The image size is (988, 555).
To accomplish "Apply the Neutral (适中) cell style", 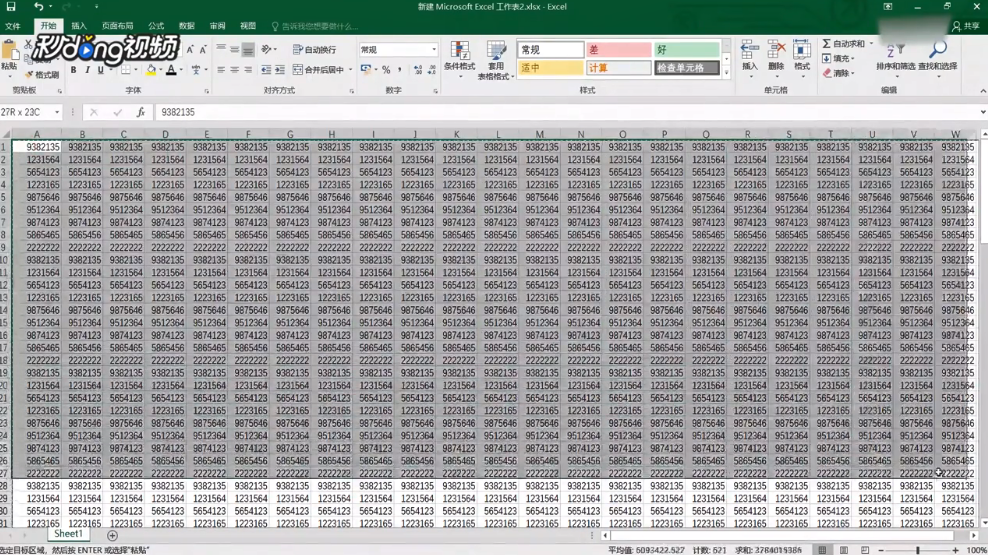I will click(x=551, y=68).
